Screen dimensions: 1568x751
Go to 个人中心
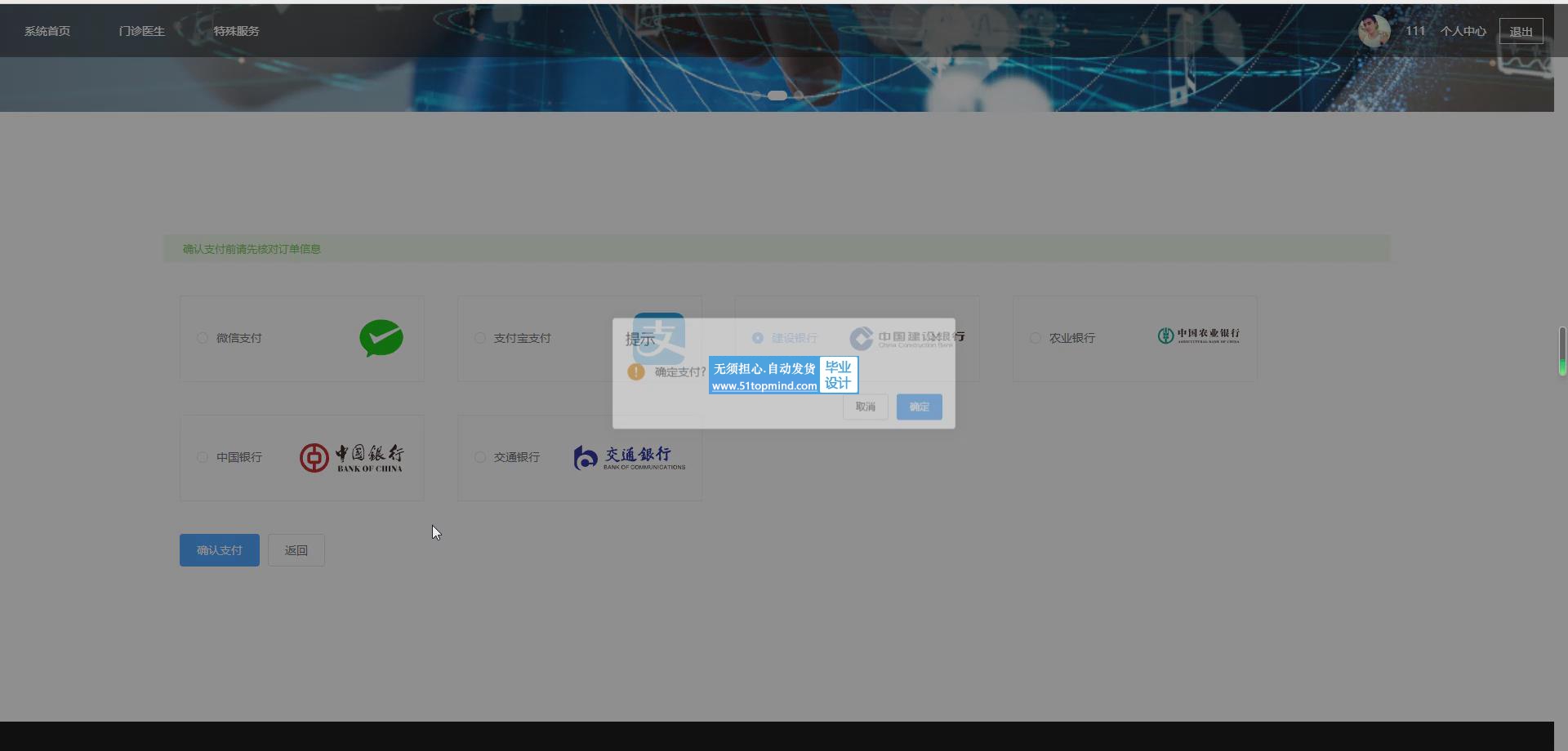point(1463,31)
